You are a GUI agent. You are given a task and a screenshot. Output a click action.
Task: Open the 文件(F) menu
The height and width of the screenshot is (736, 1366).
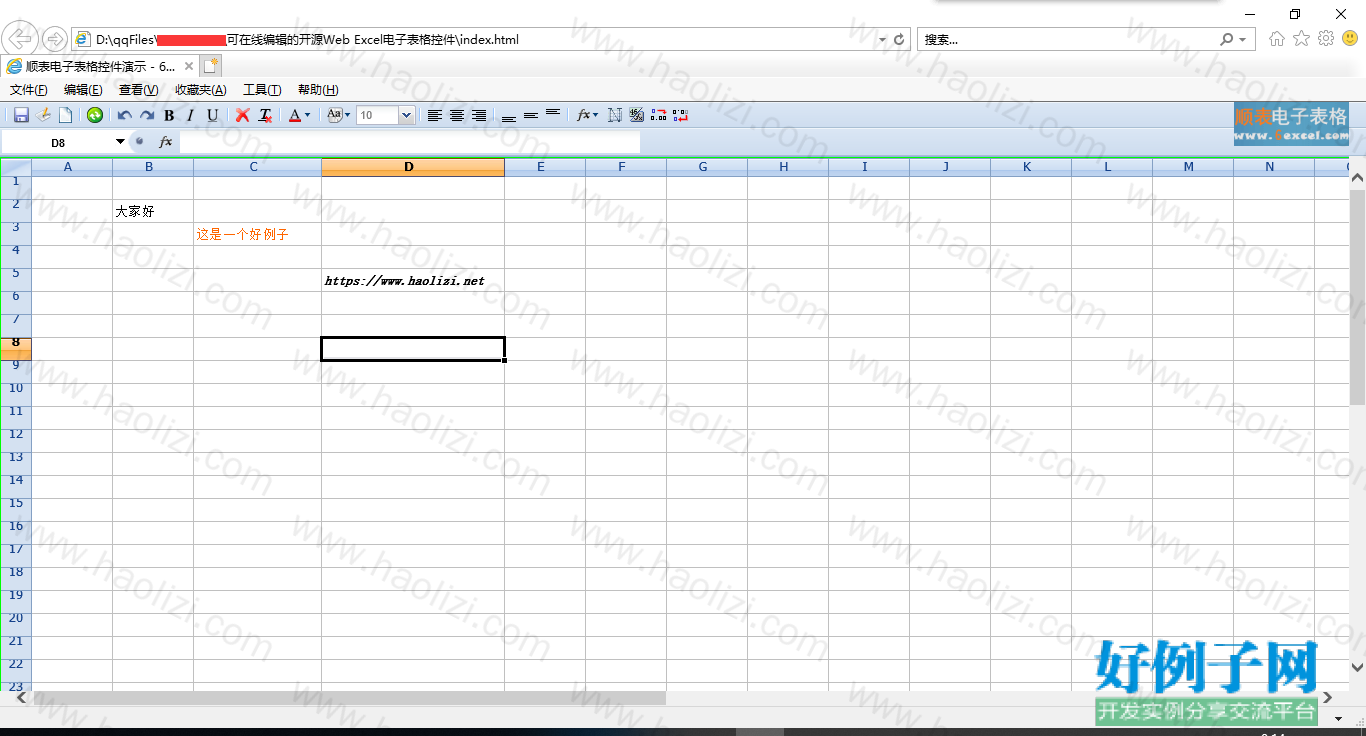(29, 90)
